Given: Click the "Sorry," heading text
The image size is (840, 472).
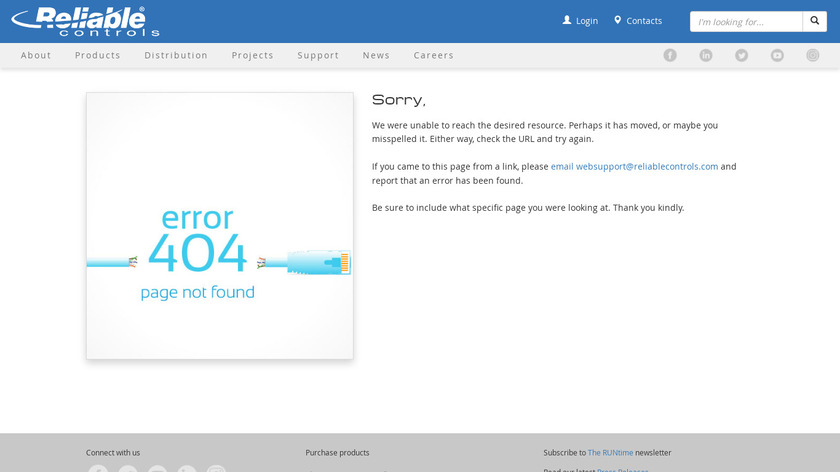Looking at the screenshot, I should coord(399,100).
